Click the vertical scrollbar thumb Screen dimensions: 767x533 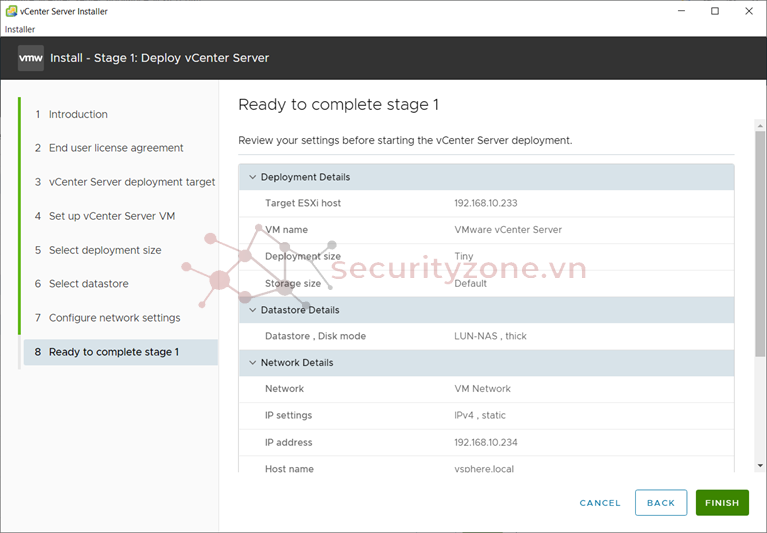(x=760, y=244)
